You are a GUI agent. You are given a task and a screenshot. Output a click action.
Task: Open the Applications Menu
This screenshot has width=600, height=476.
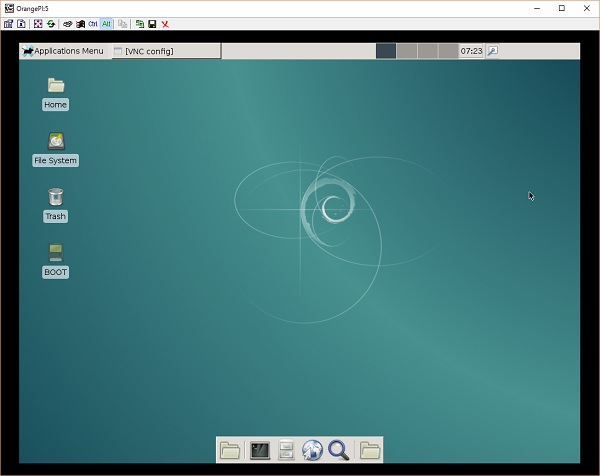62,51
